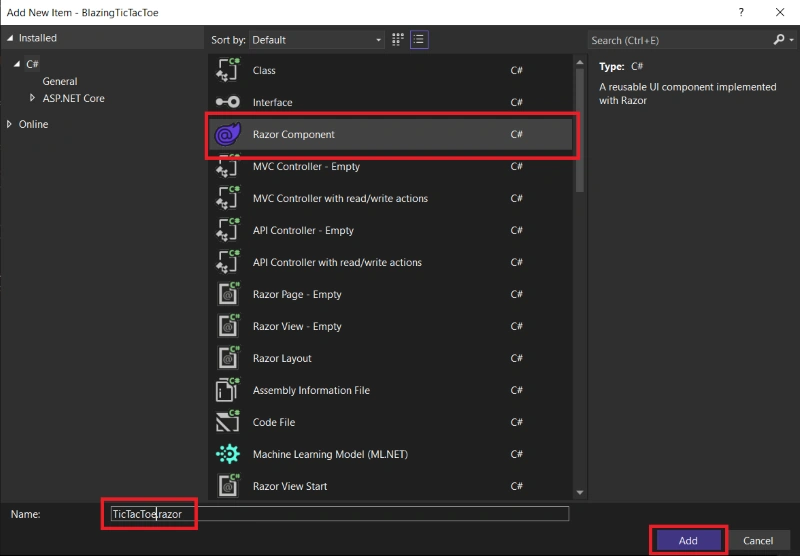Collapse the C# tree node
The width and height of the screenshot is (800, 556).
click(17, 64)
